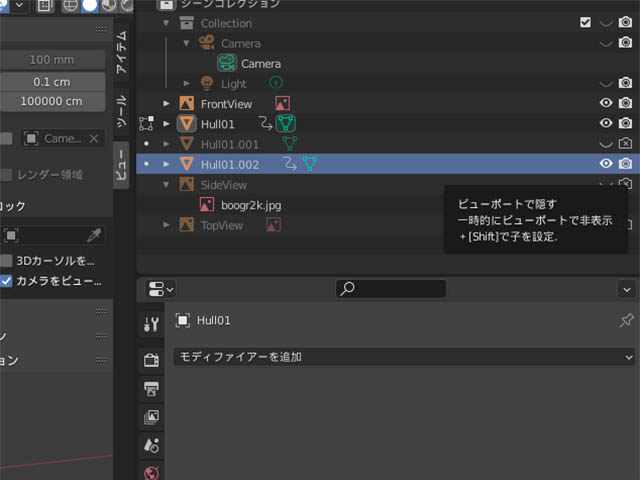
Task: Collapse the SideView item
Action: [x=166, y=184]
